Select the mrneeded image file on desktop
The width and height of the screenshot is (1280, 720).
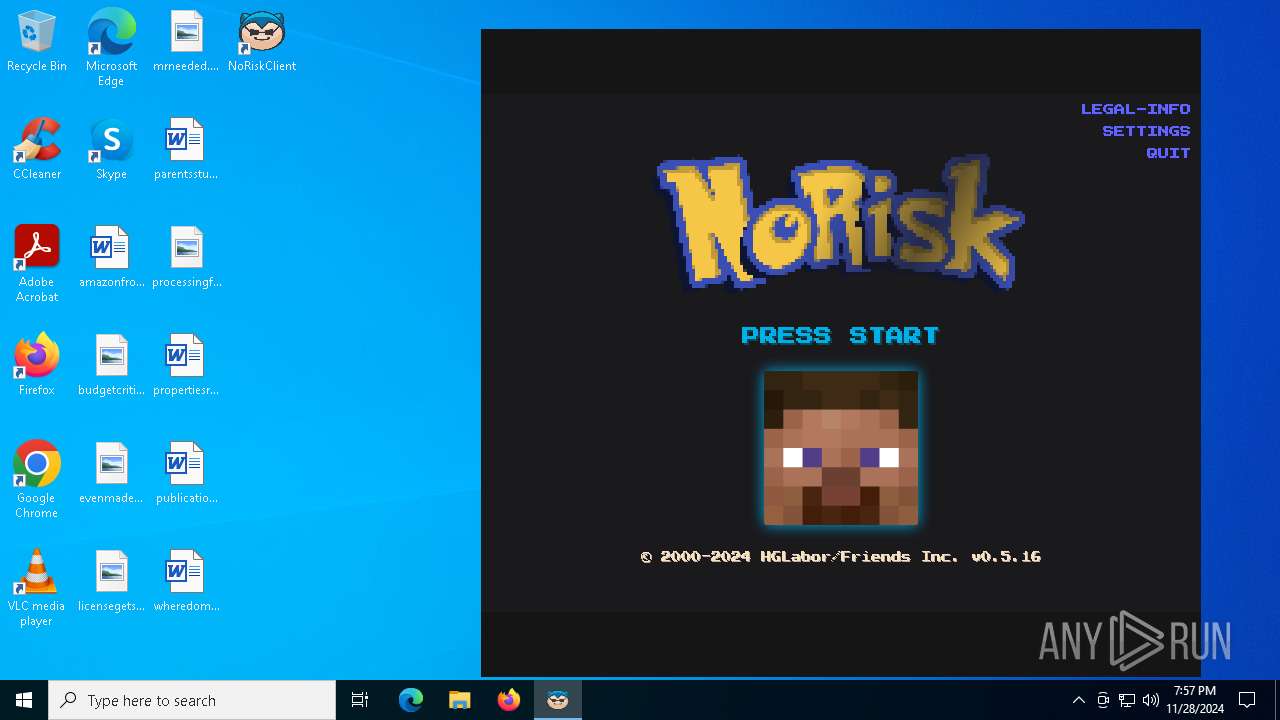[186, 42]
